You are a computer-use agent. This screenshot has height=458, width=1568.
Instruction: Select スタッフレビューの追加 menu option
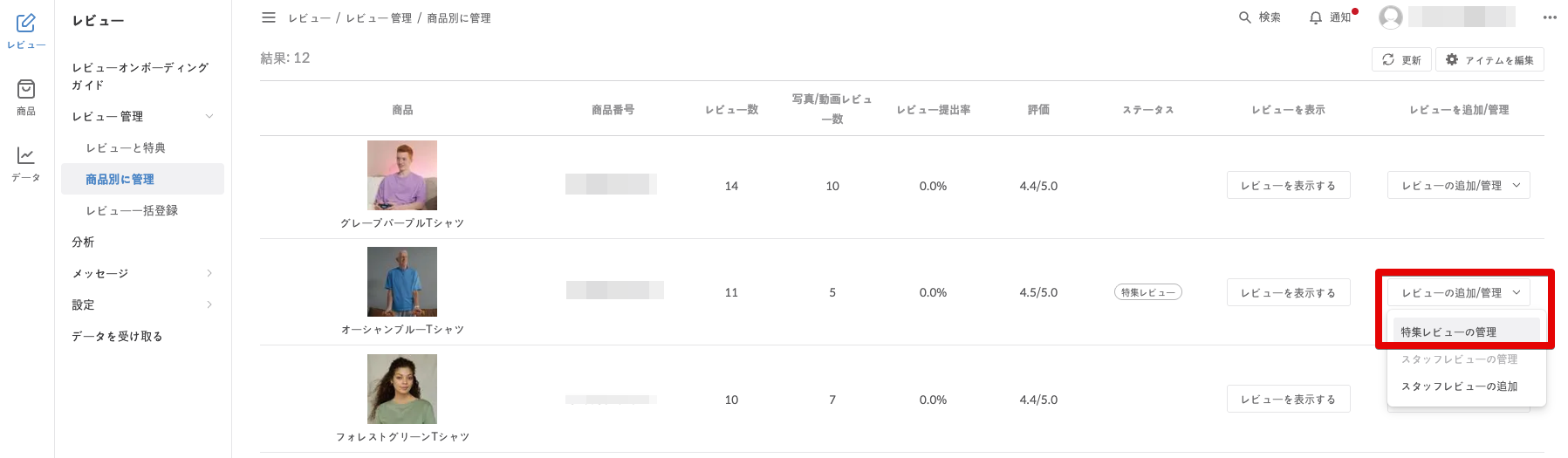pyautogui.click(x=1459, y=386)
